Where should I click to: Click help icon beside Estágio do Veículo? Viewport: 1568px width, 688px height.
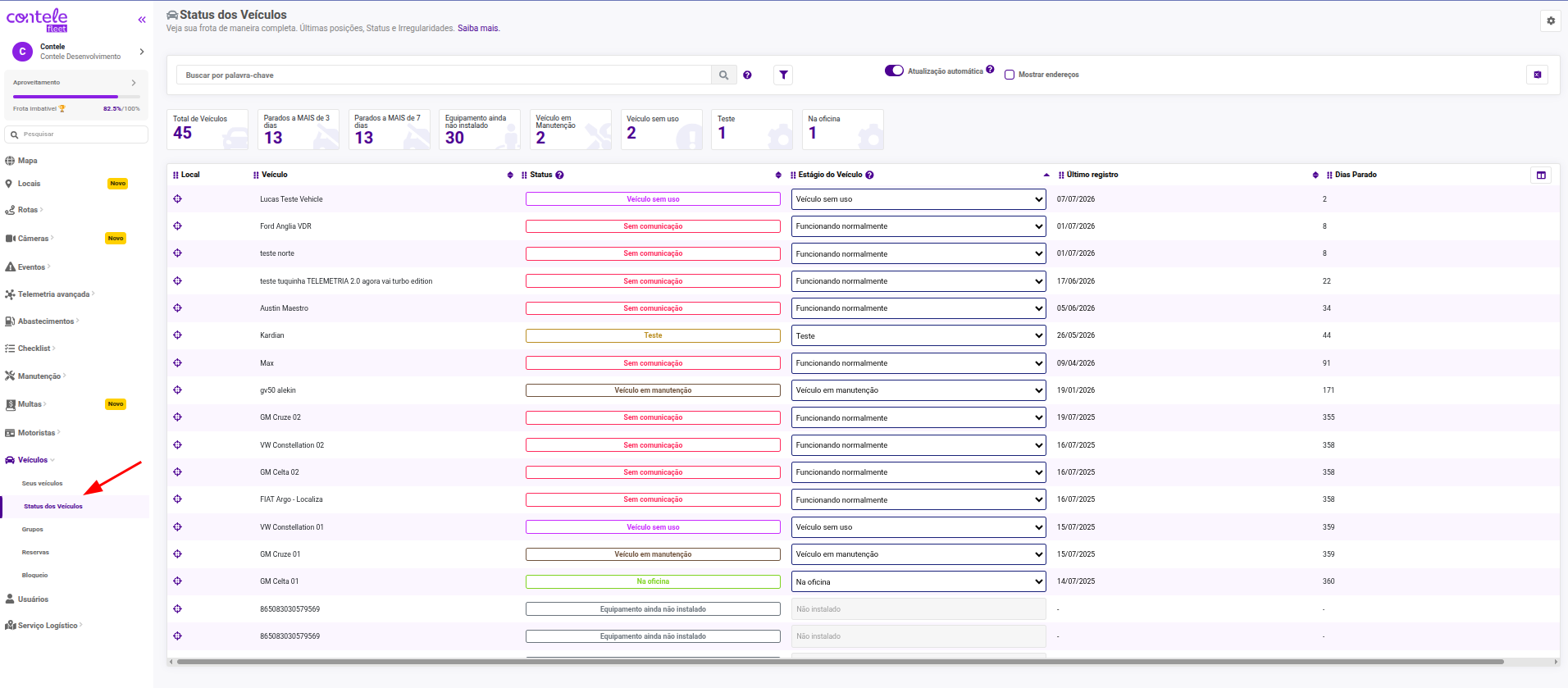tap(869, 175)
